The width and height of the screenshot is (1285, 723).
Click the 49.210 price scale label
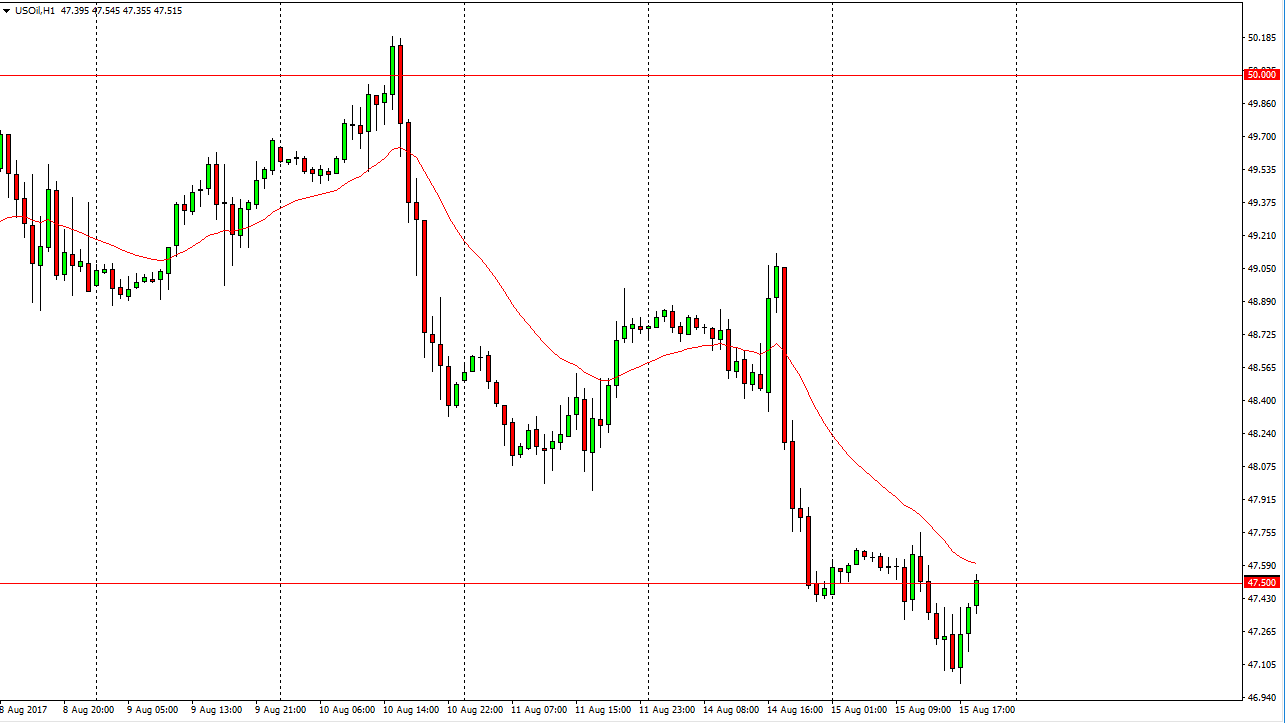pyautogui.click(x=1262, y=236)
